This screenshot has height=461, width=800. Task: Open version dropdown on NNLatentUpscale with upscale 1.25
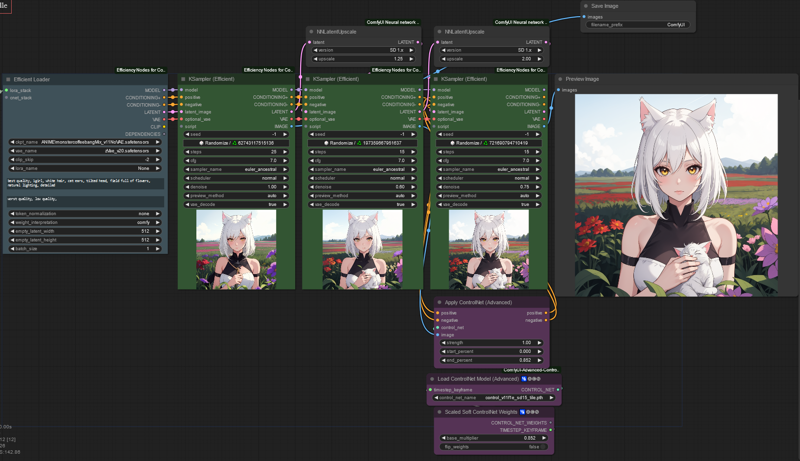point(364,50)
